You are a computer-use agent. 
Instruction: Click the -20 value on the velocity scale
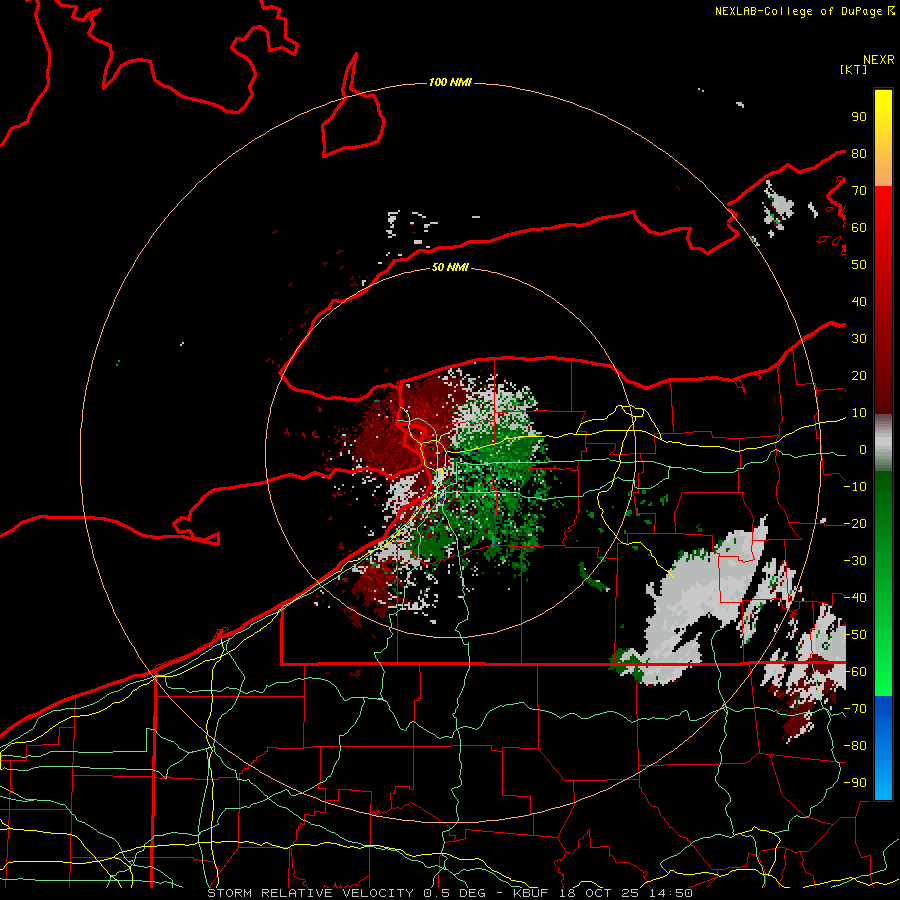click(x=855, y=524)
